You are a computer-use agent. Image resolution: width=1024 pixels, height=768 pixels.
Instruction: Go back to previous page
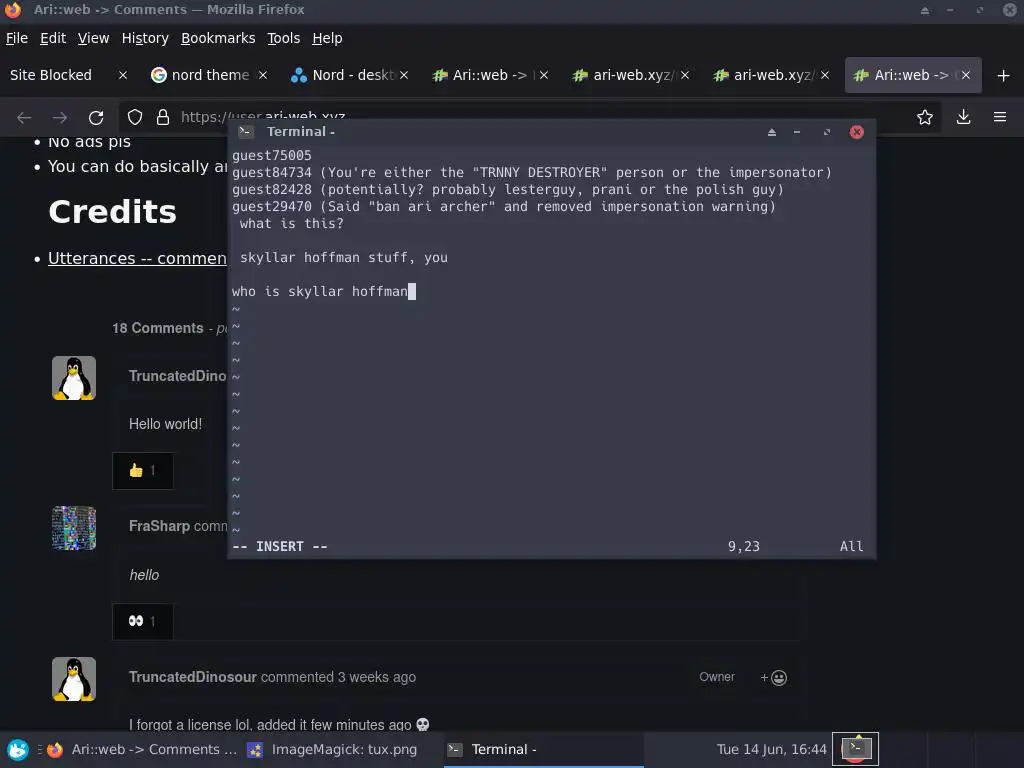[x=24, y=118]
